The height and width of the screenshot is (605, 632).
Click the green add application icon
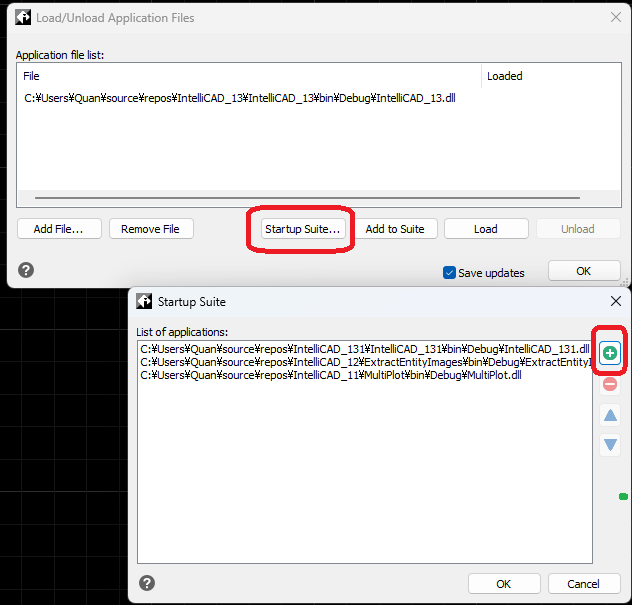pos(609,353)
